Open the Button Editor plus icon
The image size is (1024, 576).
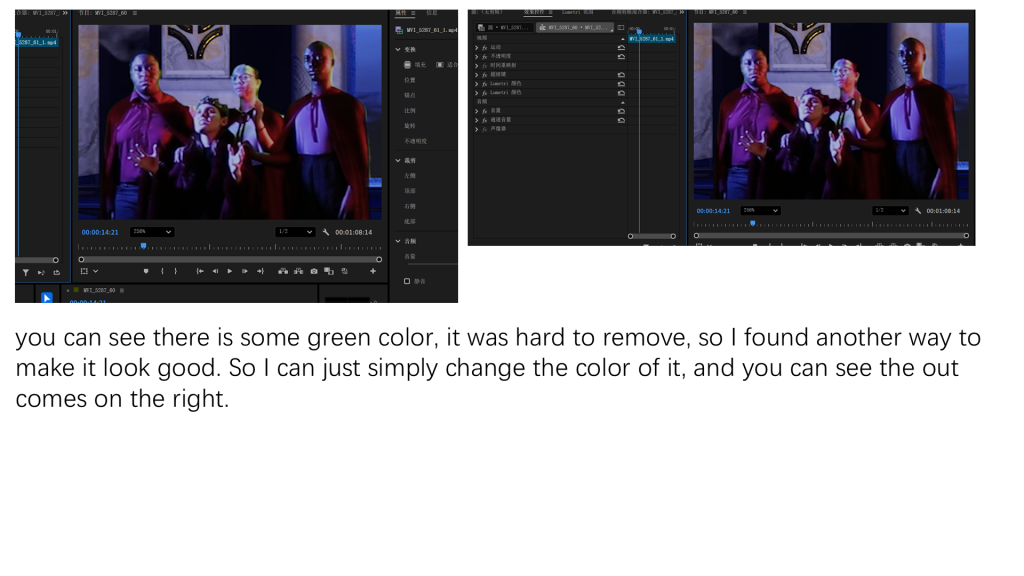(373, 271)
